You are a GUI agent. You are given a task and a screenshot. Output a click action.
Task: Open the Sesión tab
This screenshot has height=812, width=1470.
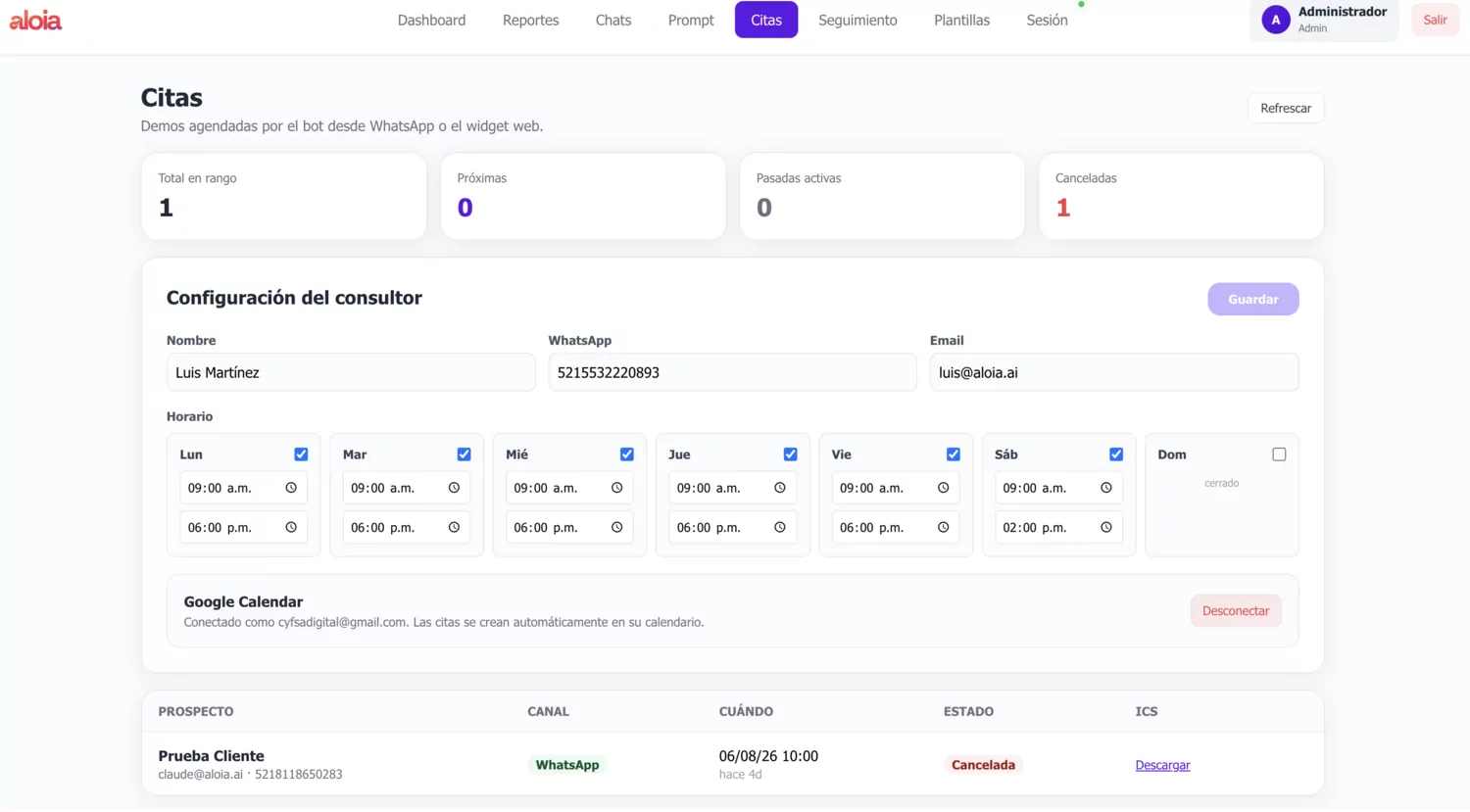pyautogui.click(x=1047, y=20)
